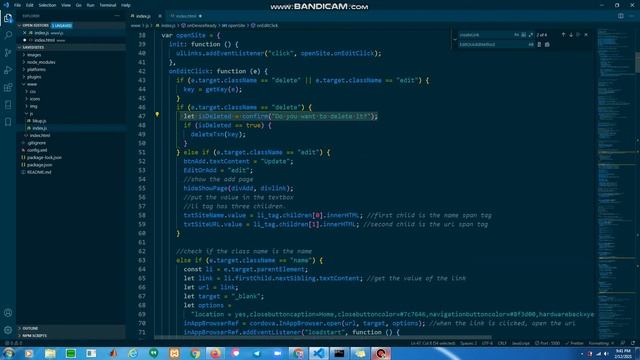Toggle Find in Selection option
Screen dimensions: 640x360
pyautogui.click(x=579, y=35)
